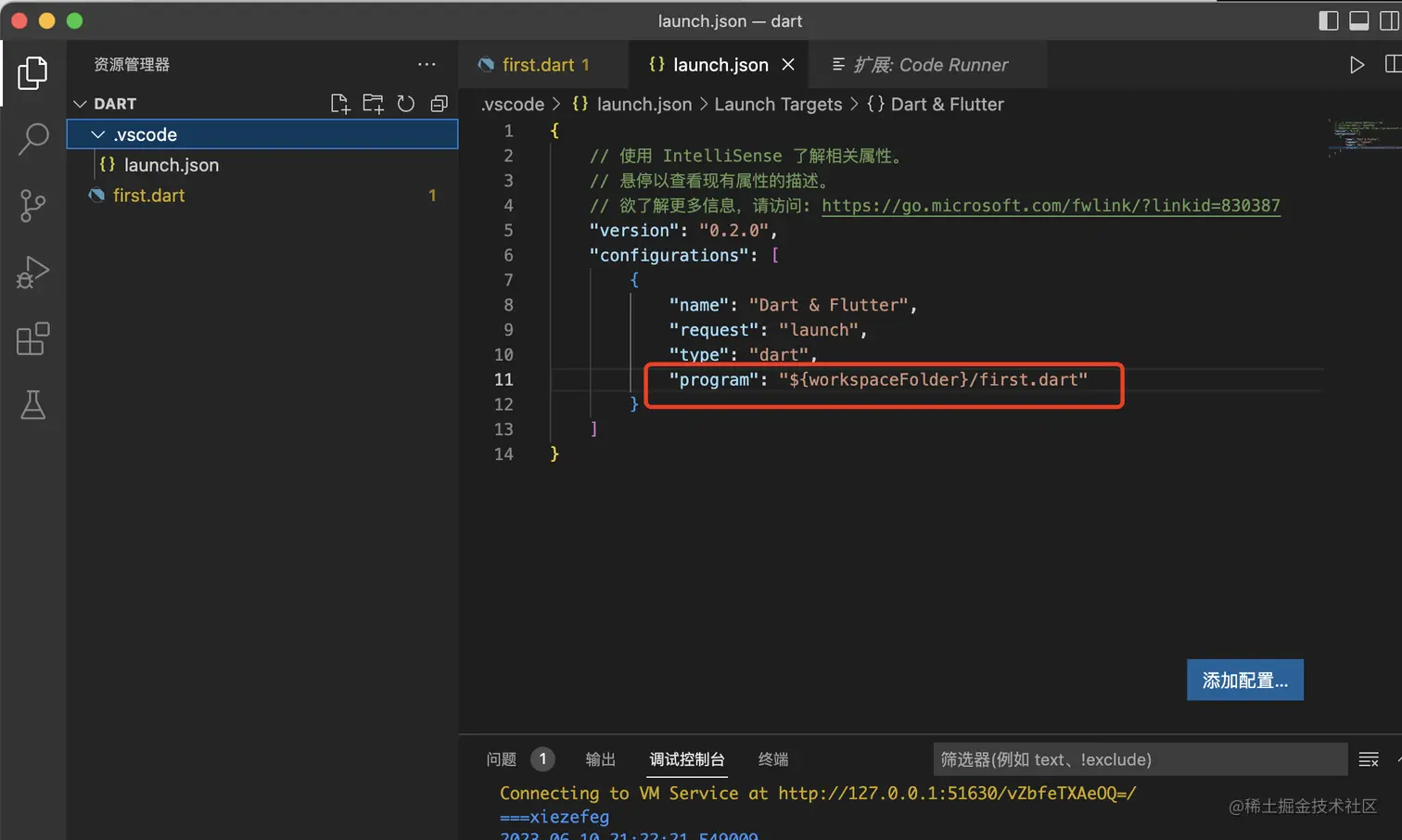Viewport: 1402px width, 840px height.
Task: Close the launch.json editor tab
Action: click(x=788, y=65)
